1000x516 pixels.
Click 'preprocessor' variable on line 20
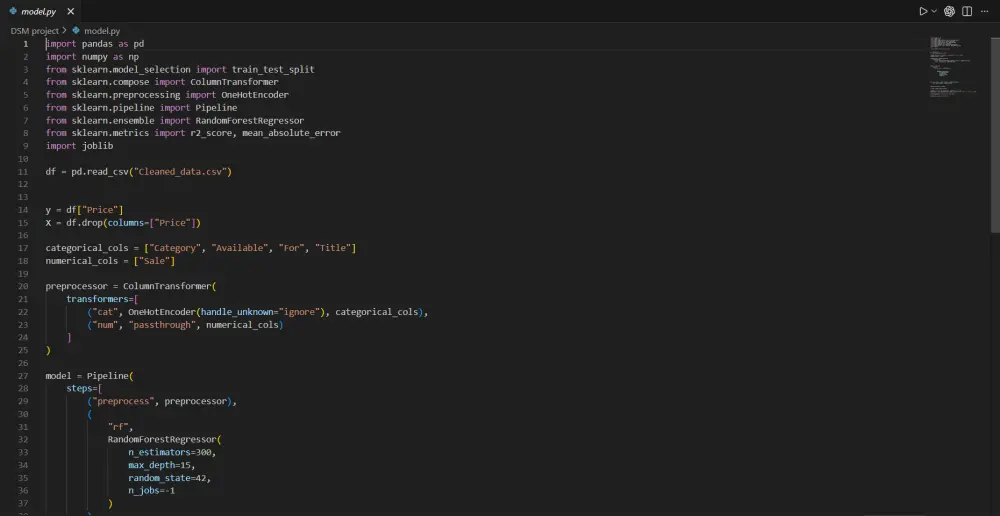tap(77, 286)
